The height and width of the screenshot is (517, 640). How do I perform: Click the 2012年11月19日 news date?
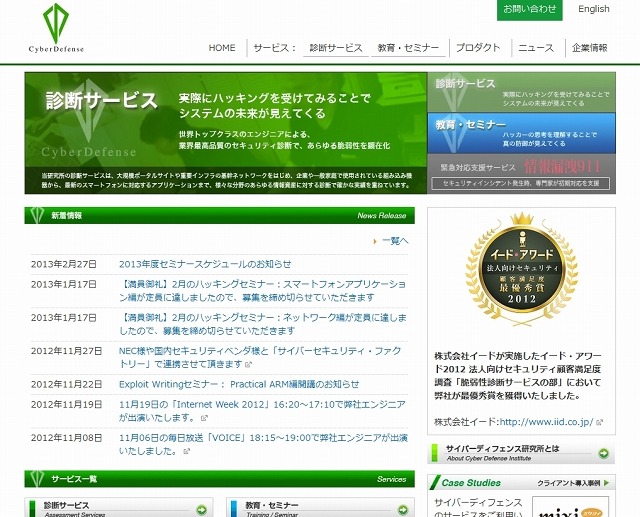67,404
